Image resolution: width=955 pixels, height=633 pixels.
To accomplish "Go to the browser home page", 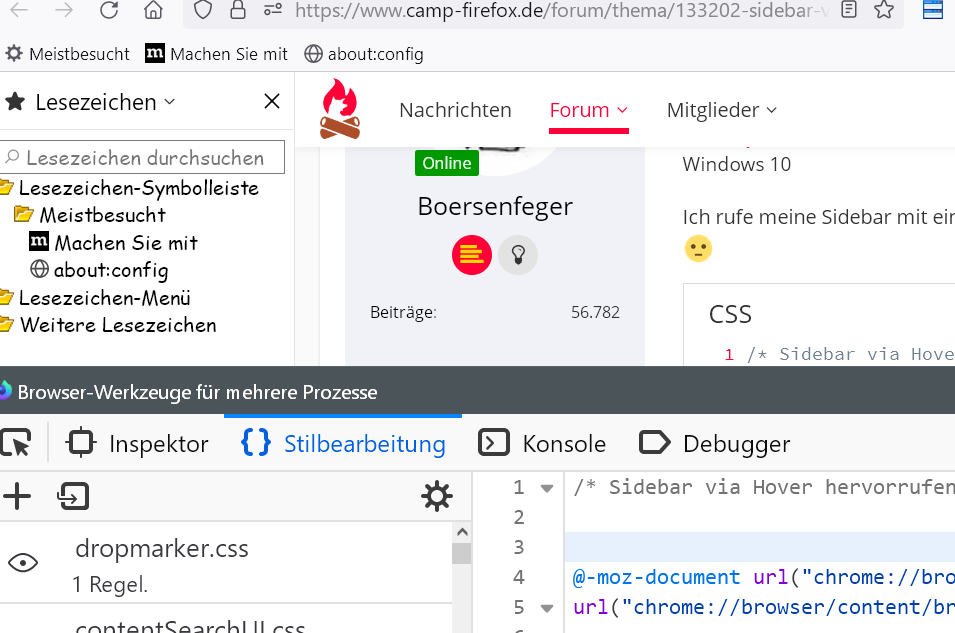I will (153, 11).
